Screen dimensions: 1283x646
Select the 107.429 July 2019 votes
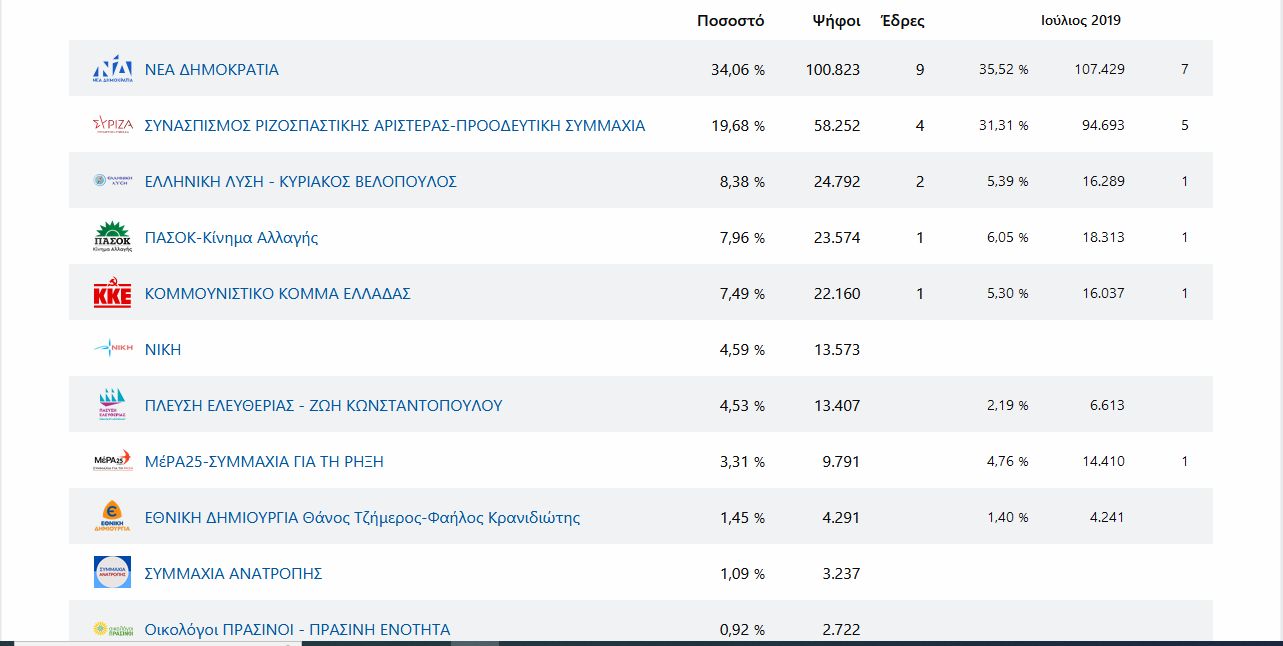pyautogui.click(x=1099, y=70)
